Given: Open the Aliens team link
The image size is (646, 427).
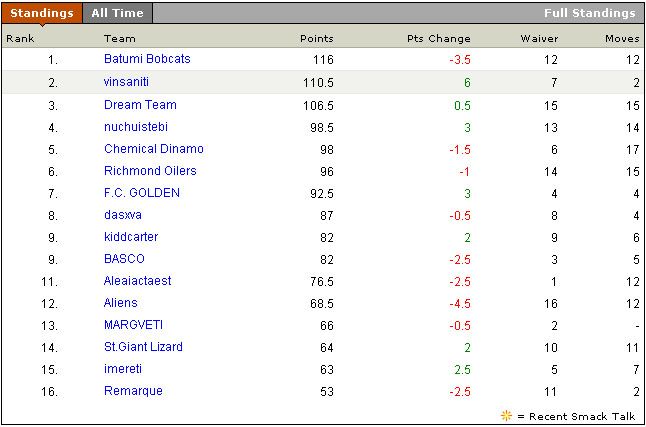Looking at the screenshot, I should coord(121,303).
